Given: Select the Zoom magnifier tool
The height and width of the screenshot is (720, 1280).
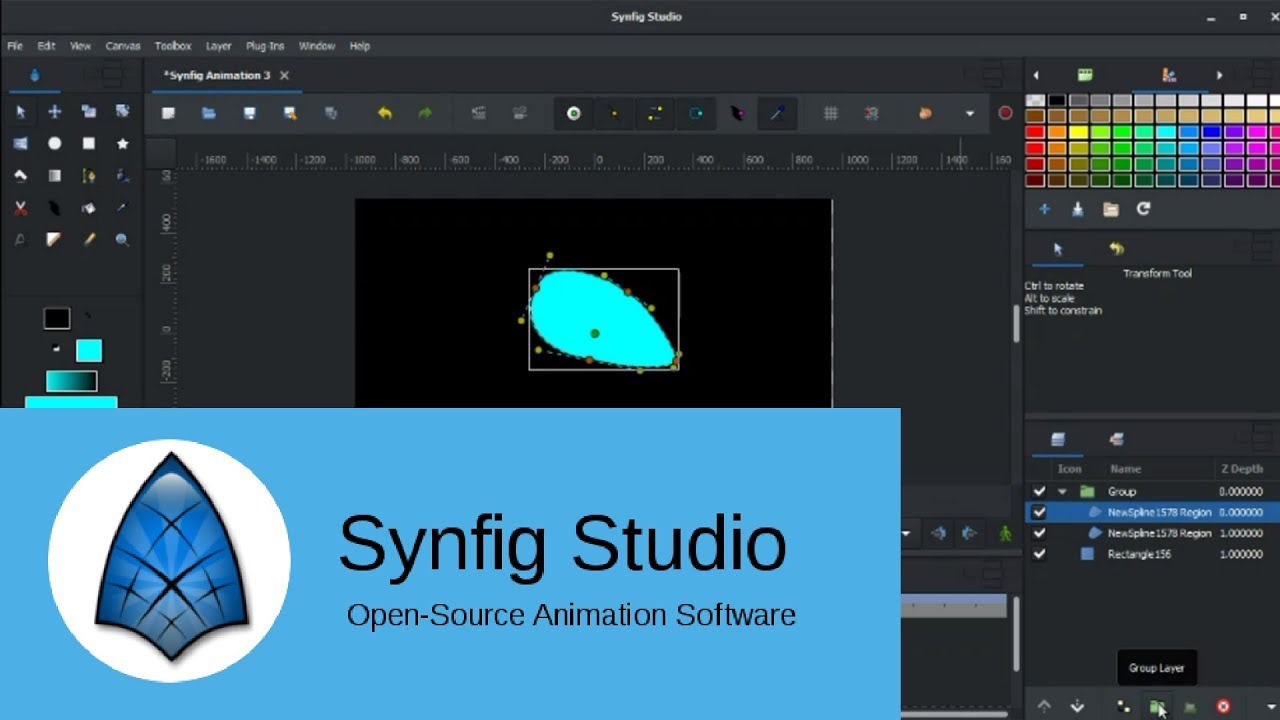Looking at the screenshot, I should 122,240.
